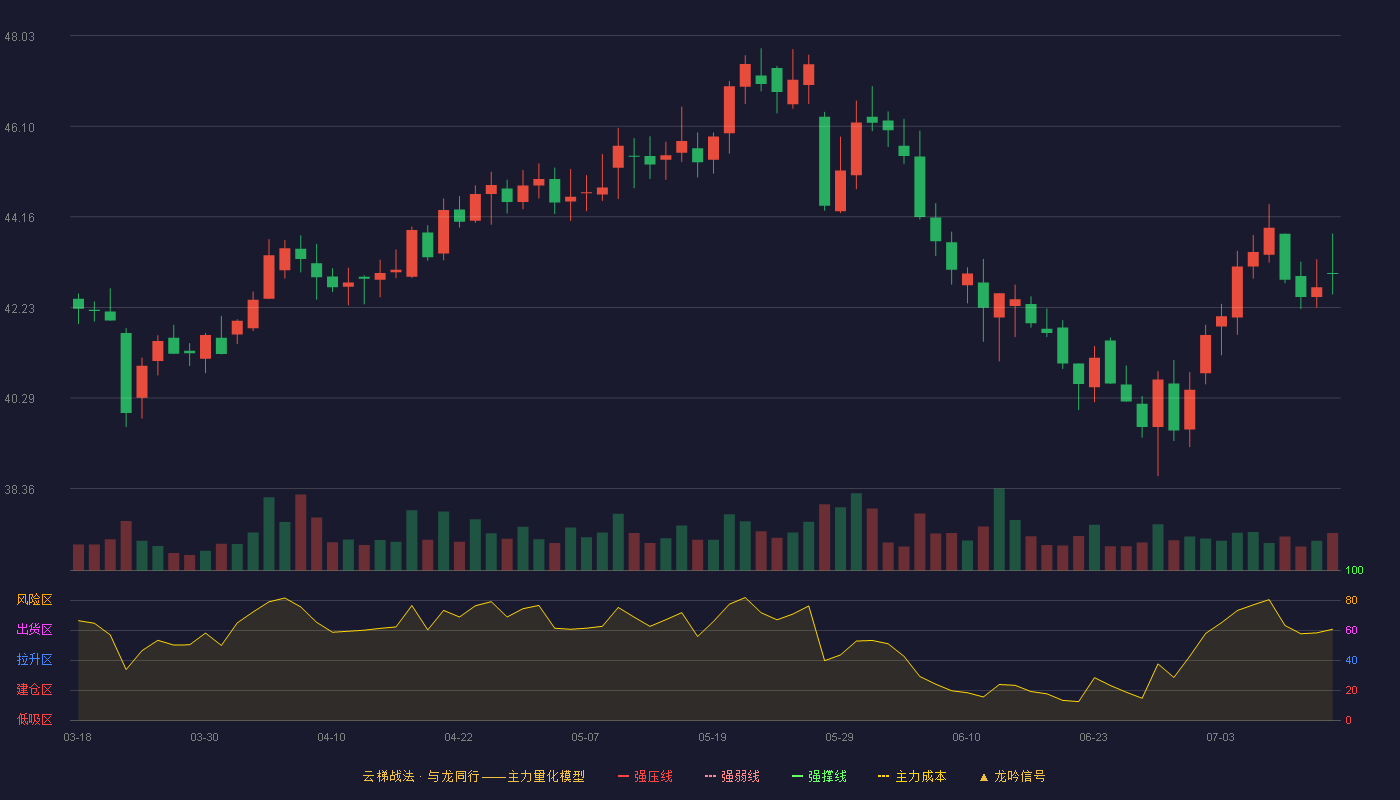Toggle the 强撑线 legend entry
Viewport: 1400px width, 800px height.
(x=819, y=776)
